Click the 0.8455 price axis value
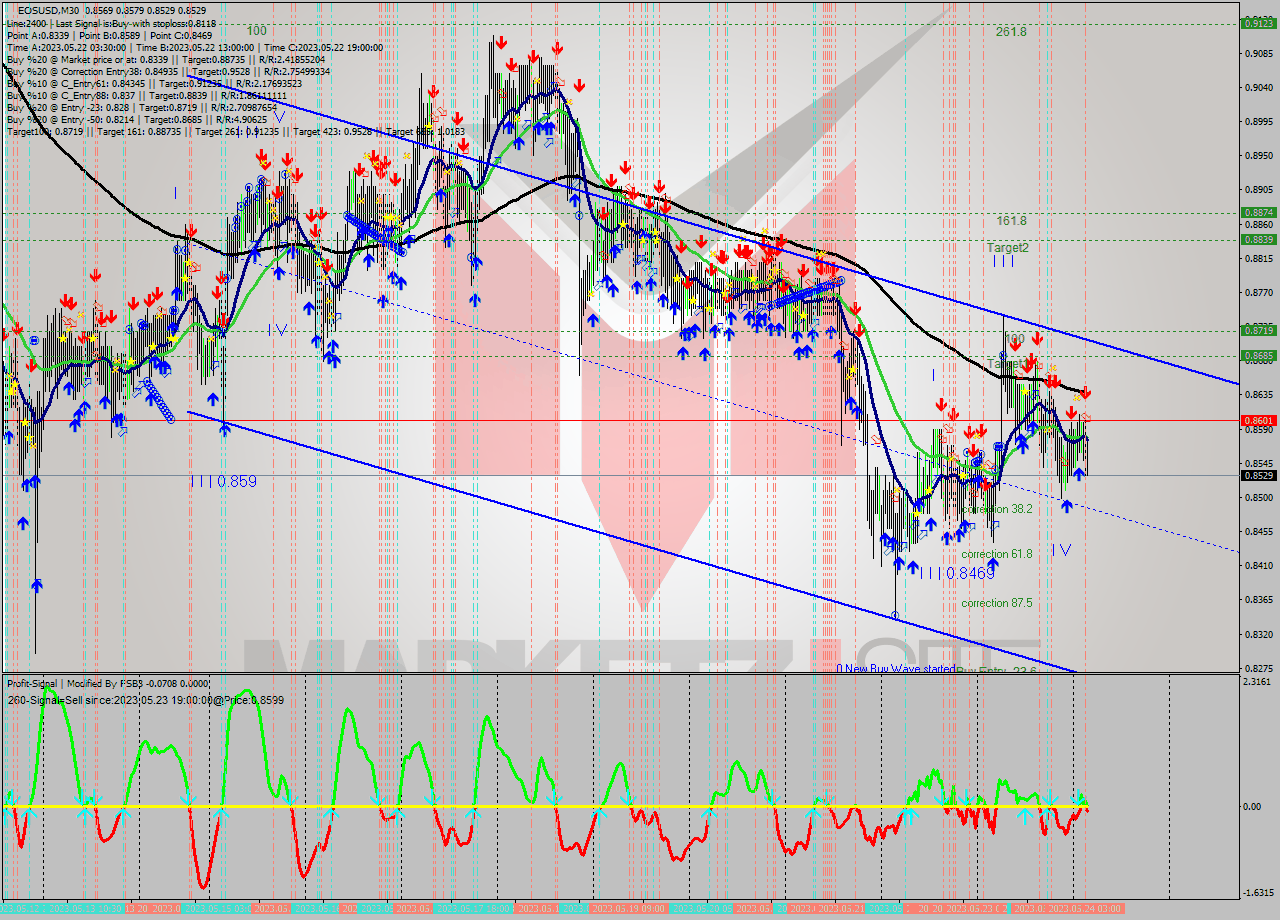This screenshot has height=920, width=1280. click(1257, 532)
